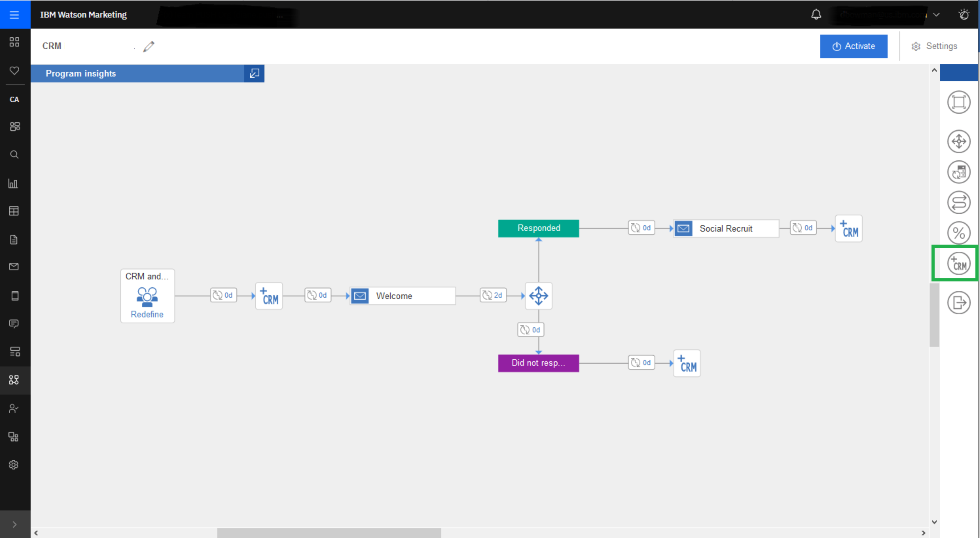Open the favorites heart icon in sidebar
The width and height of the screenshot is (980, 538).
(x=14, y=71)
